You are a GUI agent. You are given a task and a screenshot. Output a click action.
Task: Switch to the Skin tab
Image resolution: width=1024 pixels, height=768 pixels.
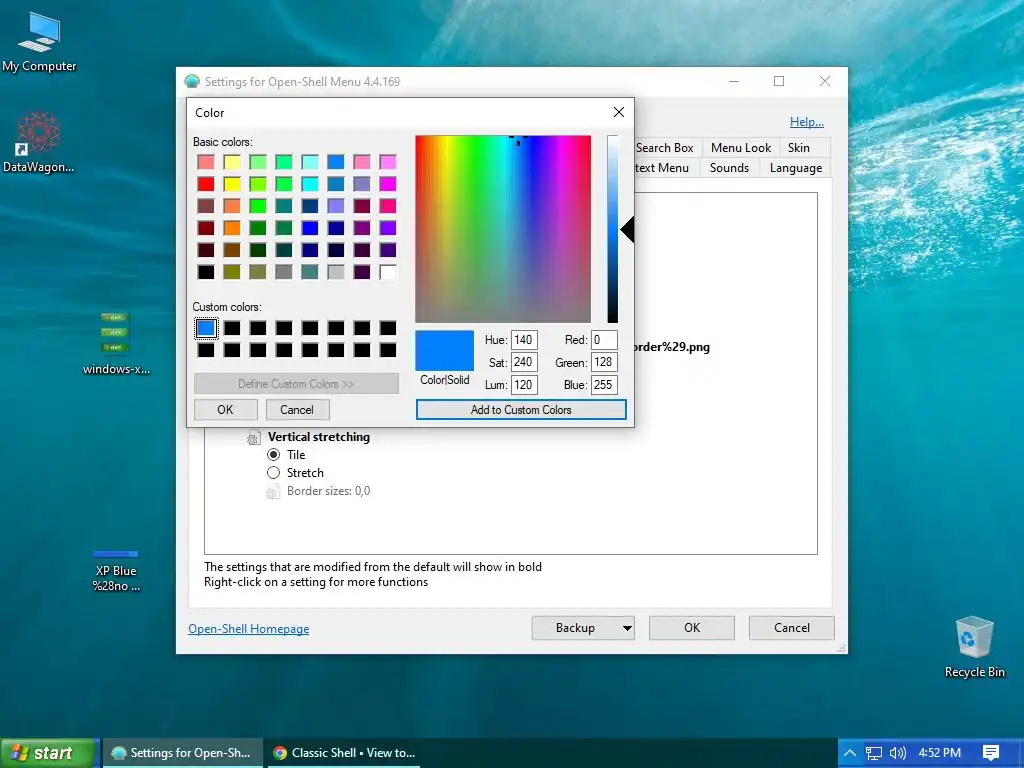coord(798,148)
